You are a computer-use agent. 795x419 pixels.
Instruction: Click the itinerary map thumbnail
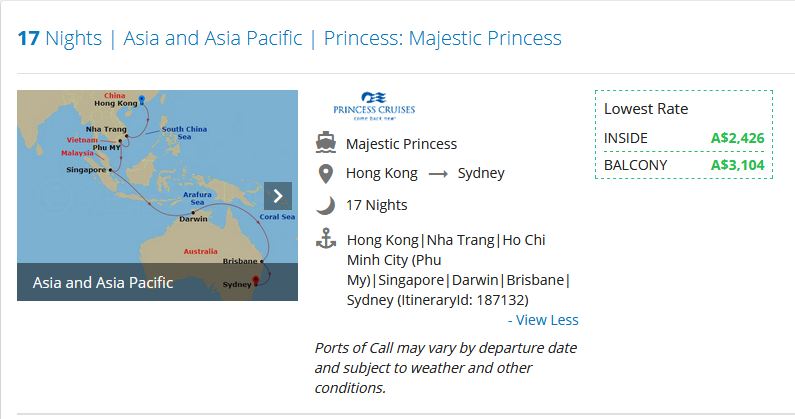point(157,195)
